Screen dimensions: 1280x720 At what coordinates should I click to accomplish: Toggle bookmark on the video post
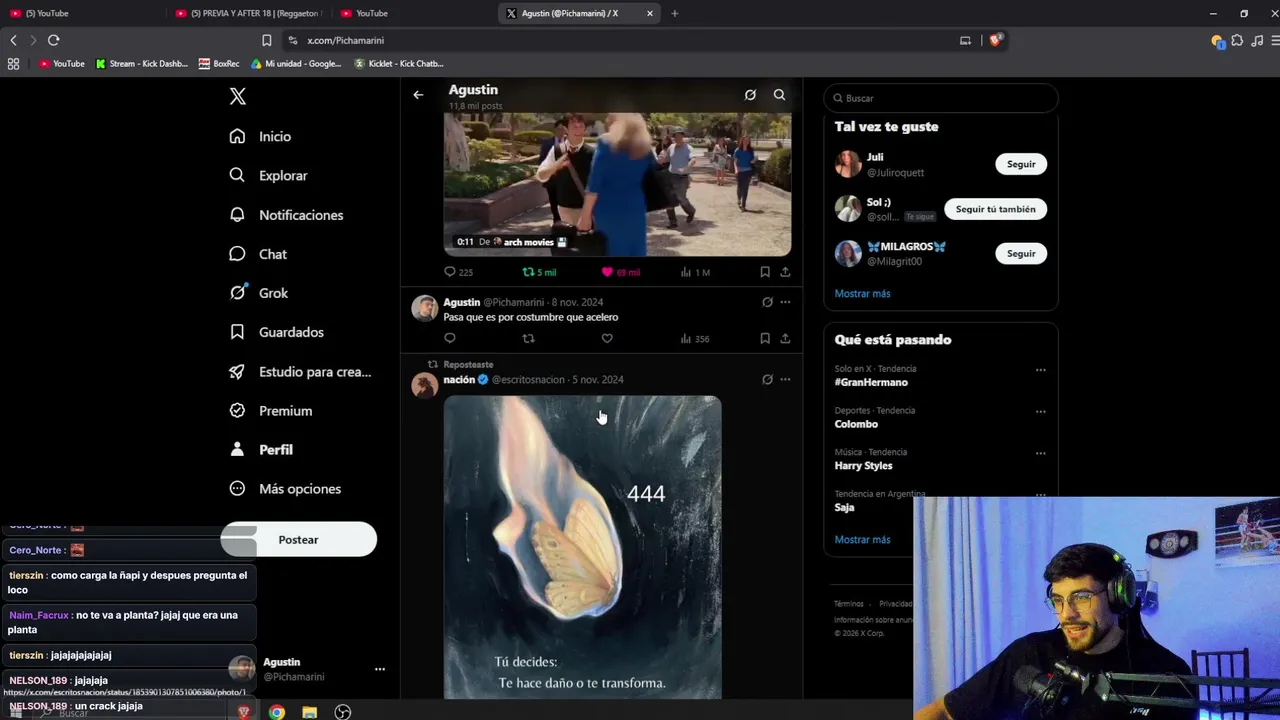[x=765, y=272]
